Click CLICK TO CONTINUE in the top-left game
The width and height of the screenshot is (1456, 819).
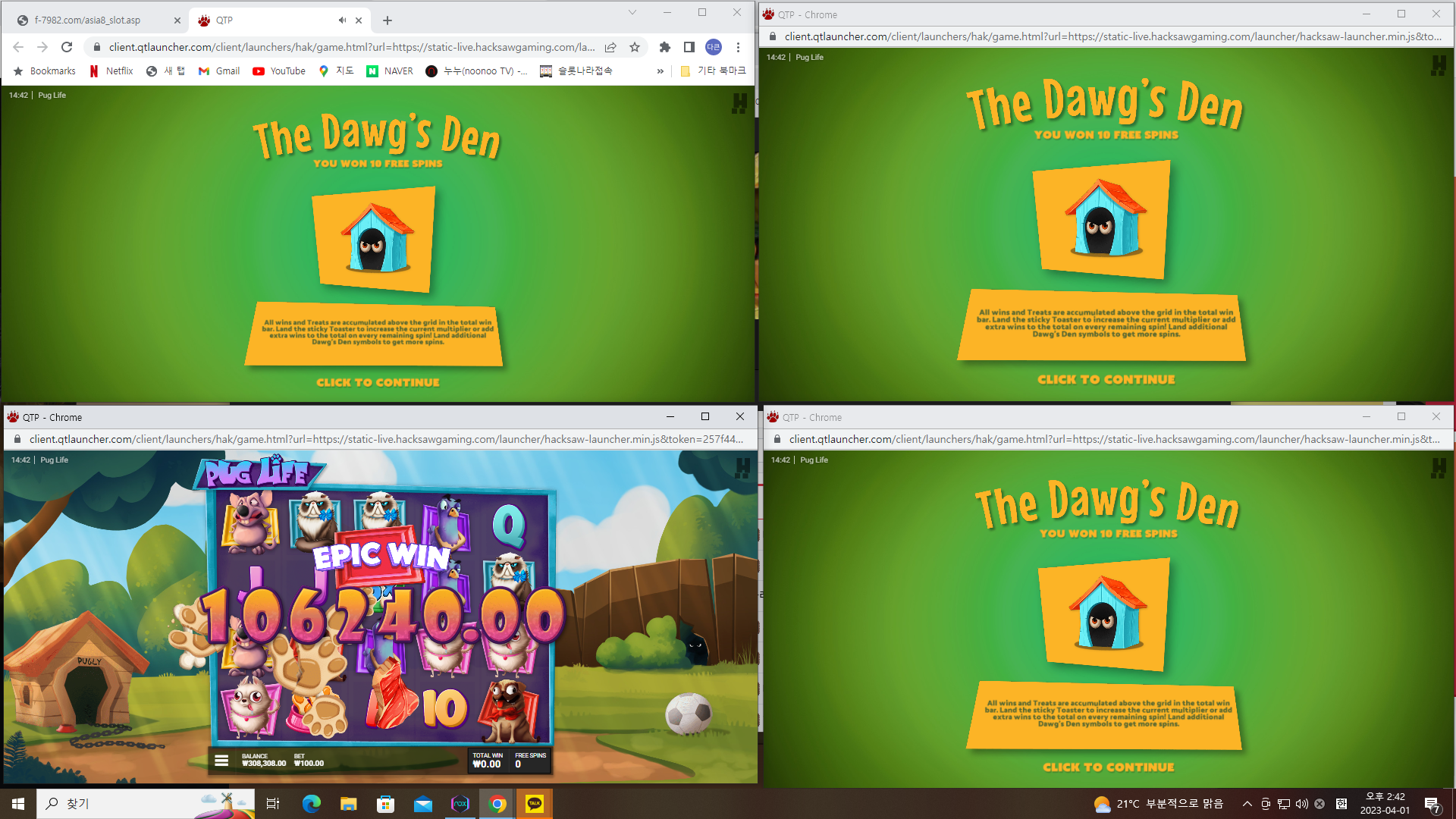(378, 382)
